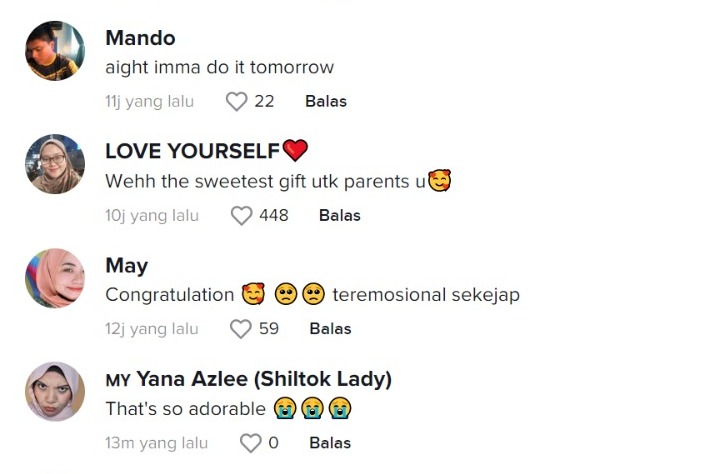Viewport: 719px width, 474px height.
Task: Open Yana Azlee's avatar
Action: point(54,391)
